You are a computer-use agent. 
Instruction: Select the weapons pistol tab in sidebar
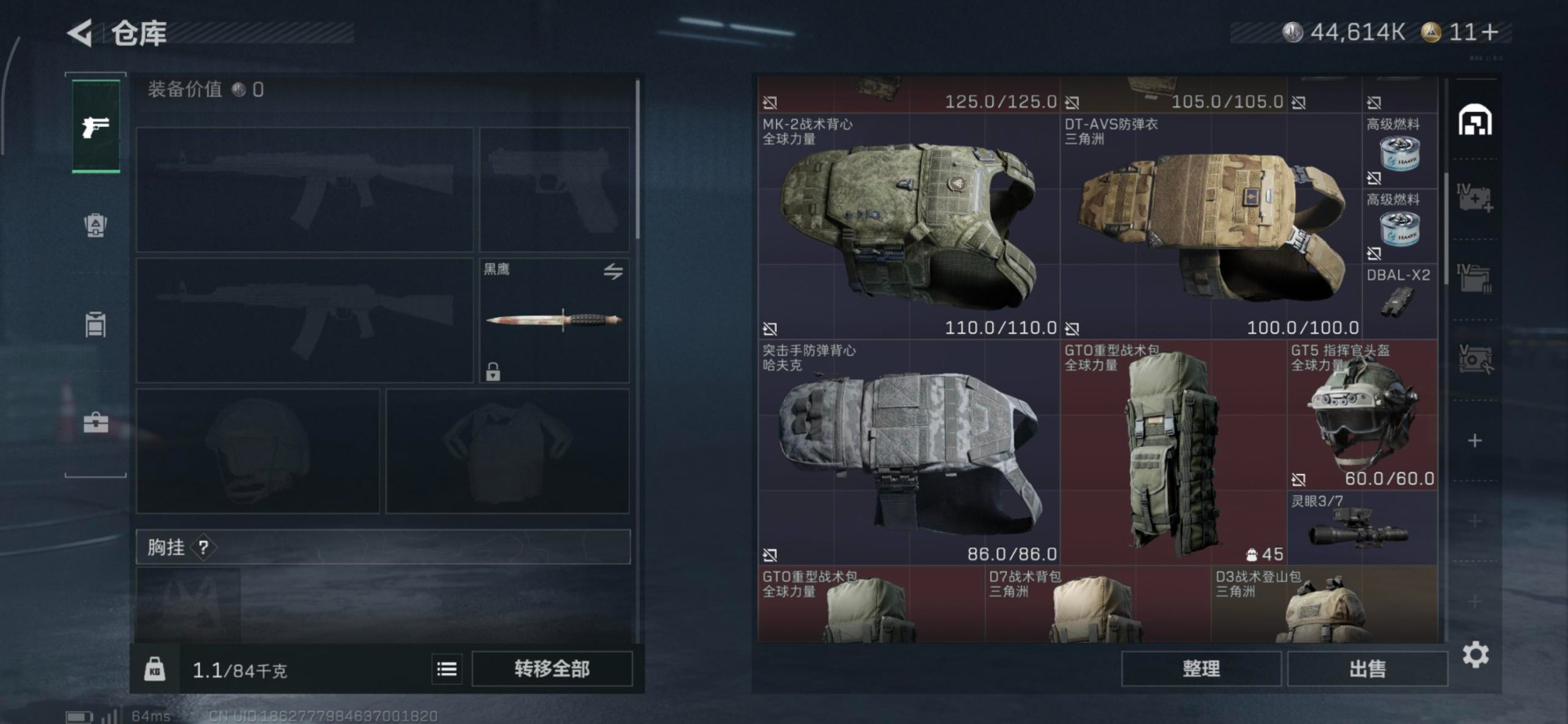click(x=96, y=127)
